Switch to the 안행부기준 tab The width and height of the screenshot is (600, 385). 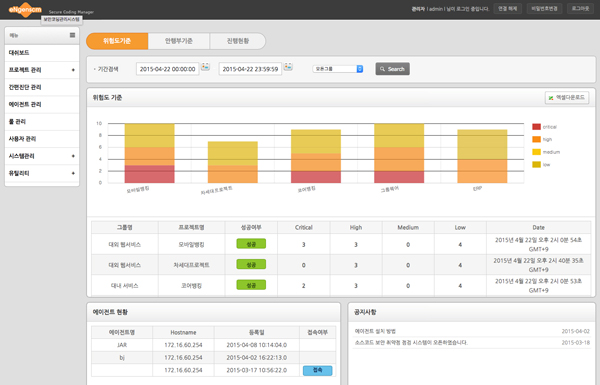pos(179,41)
